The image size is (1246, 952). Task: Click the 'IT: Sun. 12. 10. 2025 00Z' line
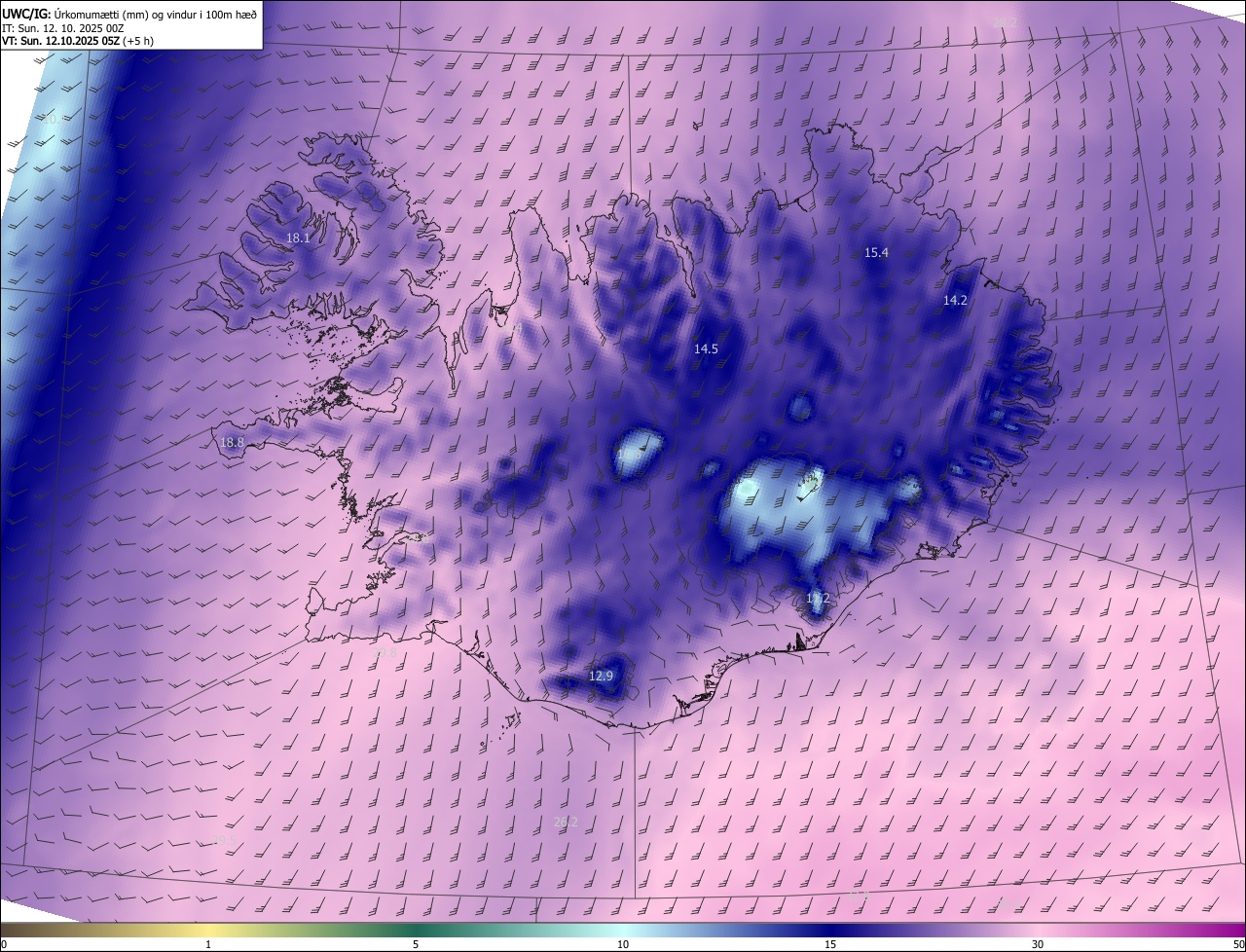coord(63,28)
